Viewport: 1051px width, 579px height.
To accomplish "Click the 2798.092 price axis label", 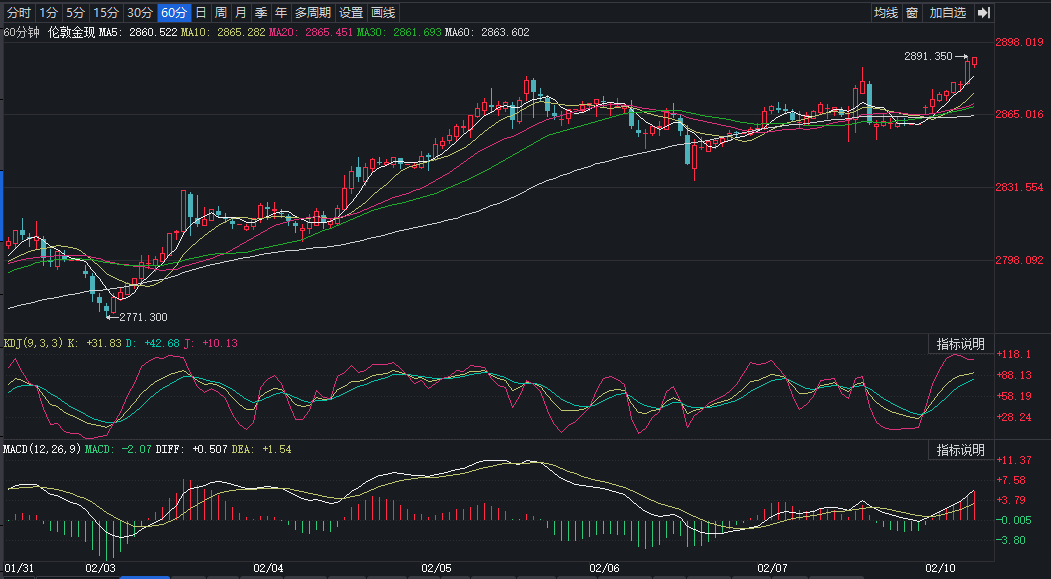I will click(x=1019, y=260).
